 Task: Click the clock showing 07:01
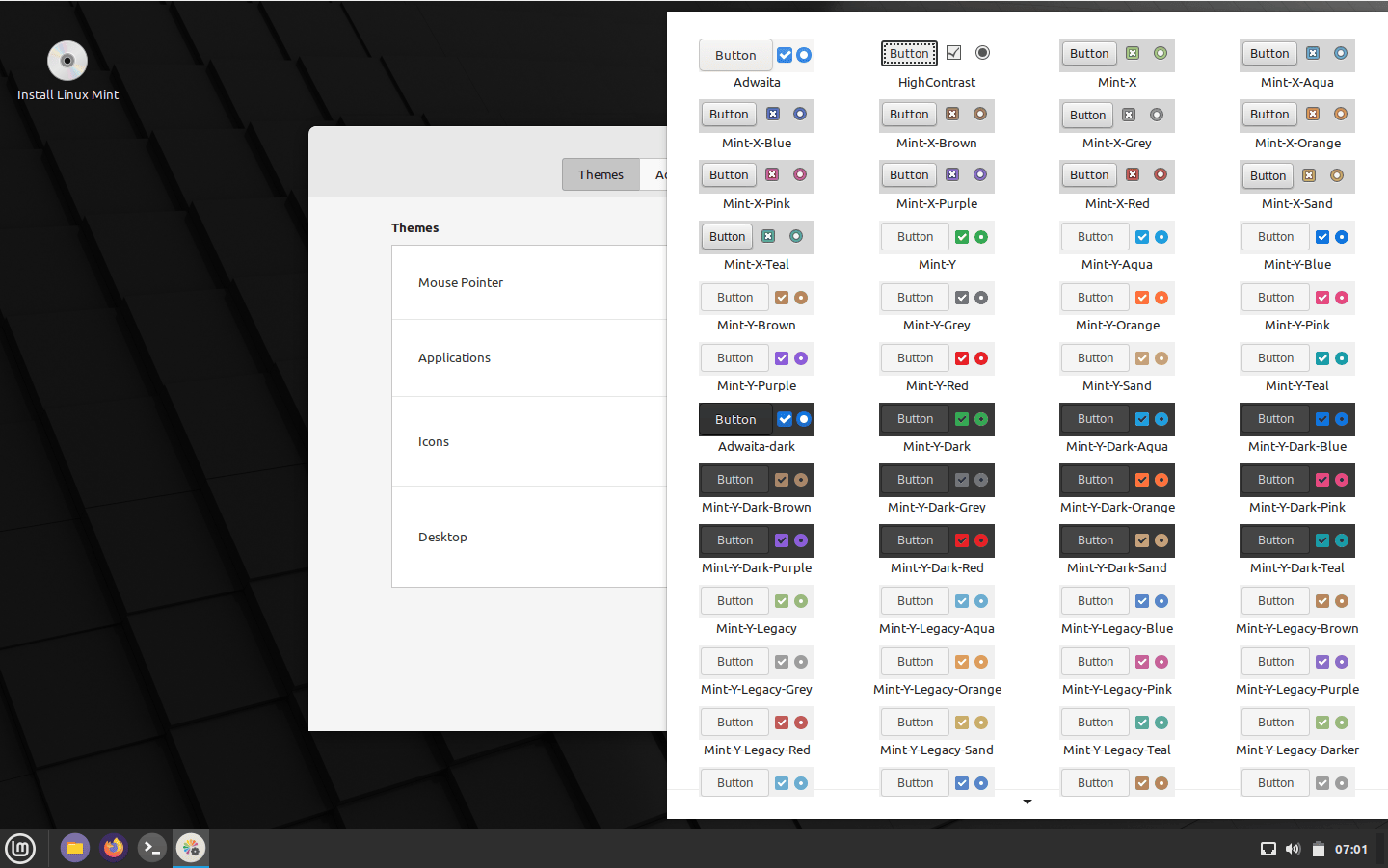[x=1351, y=849]
